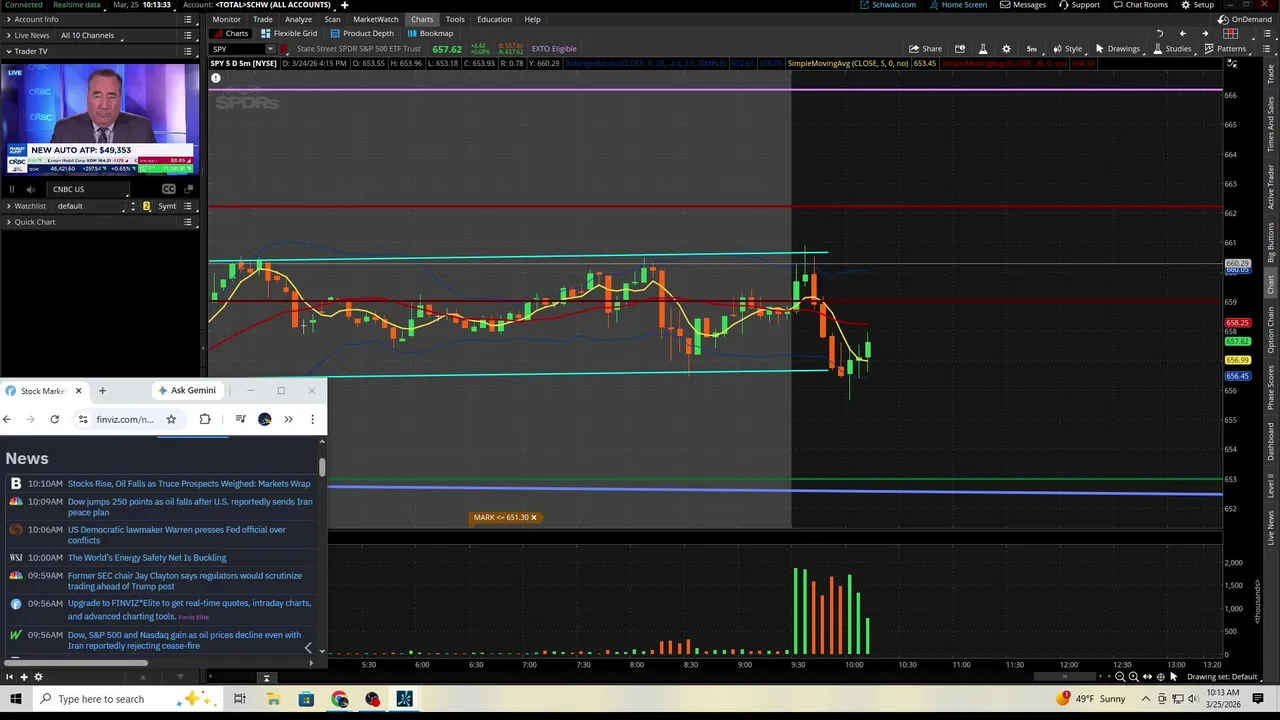The width and height of the screenshot is (1280, 720).
Task: Go to Home Screen
Action: click(958, 5)
